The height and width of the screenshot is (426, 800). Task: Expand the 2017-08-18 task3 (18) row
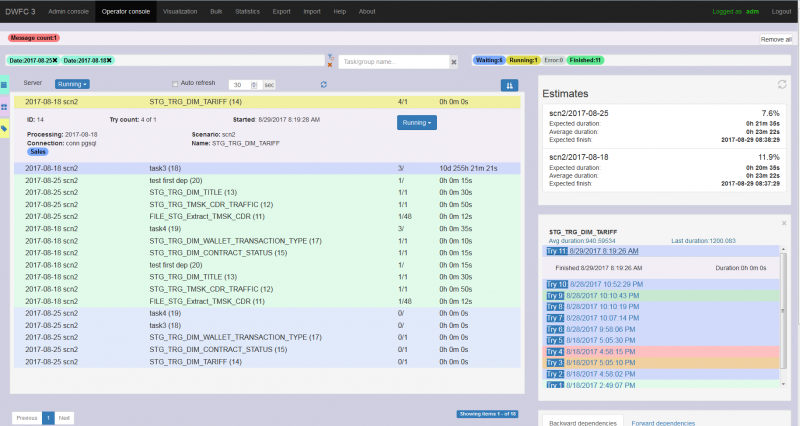tap(267, 168)
